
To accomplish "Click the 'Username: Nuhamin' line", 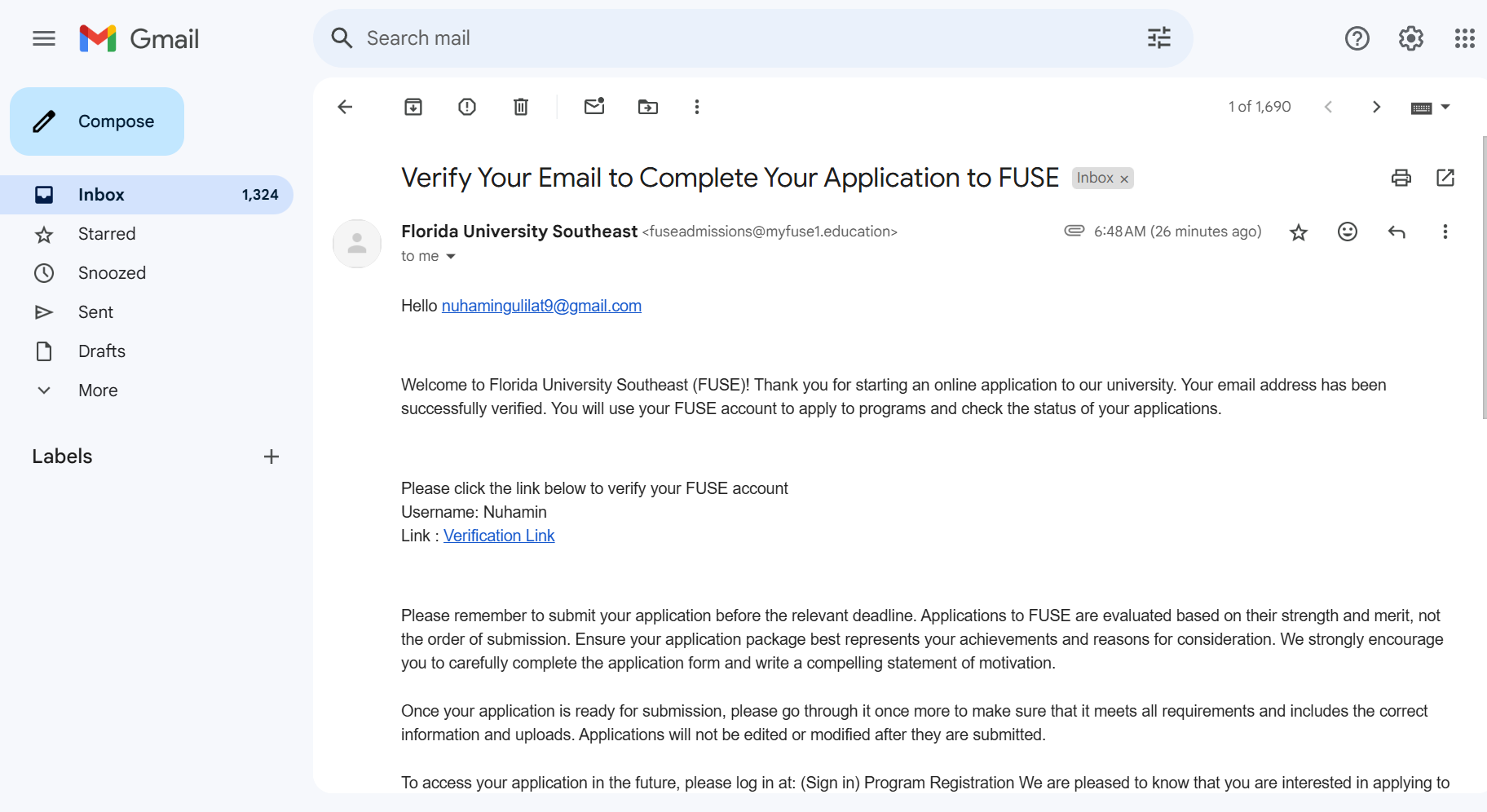I will tap(474, 512).
